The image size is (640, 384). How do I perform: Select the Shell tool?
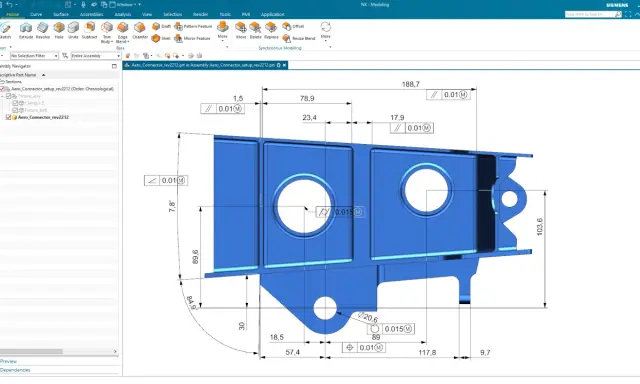(x=161, y=38)
